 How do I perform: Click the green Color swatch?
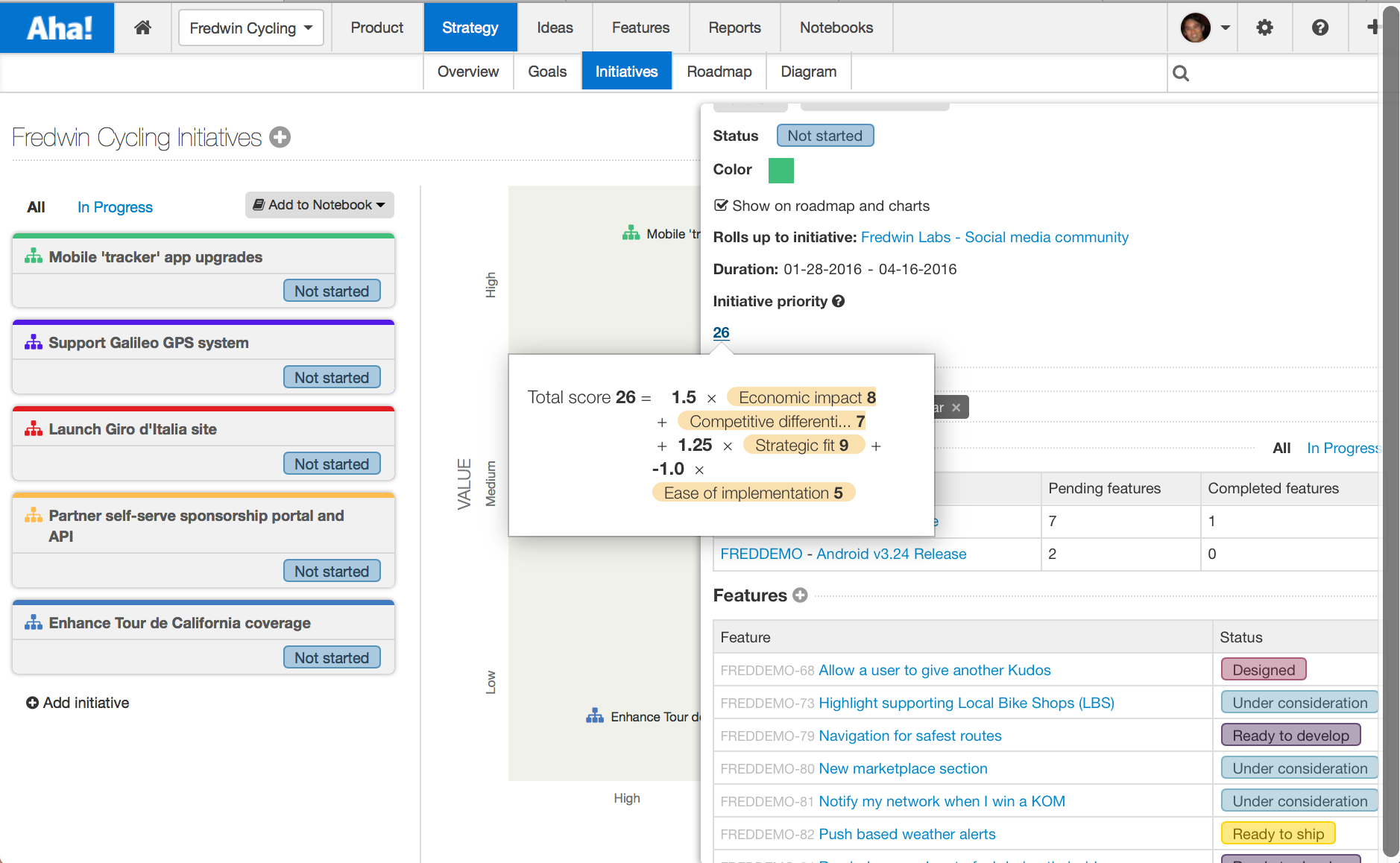point(781,170)
